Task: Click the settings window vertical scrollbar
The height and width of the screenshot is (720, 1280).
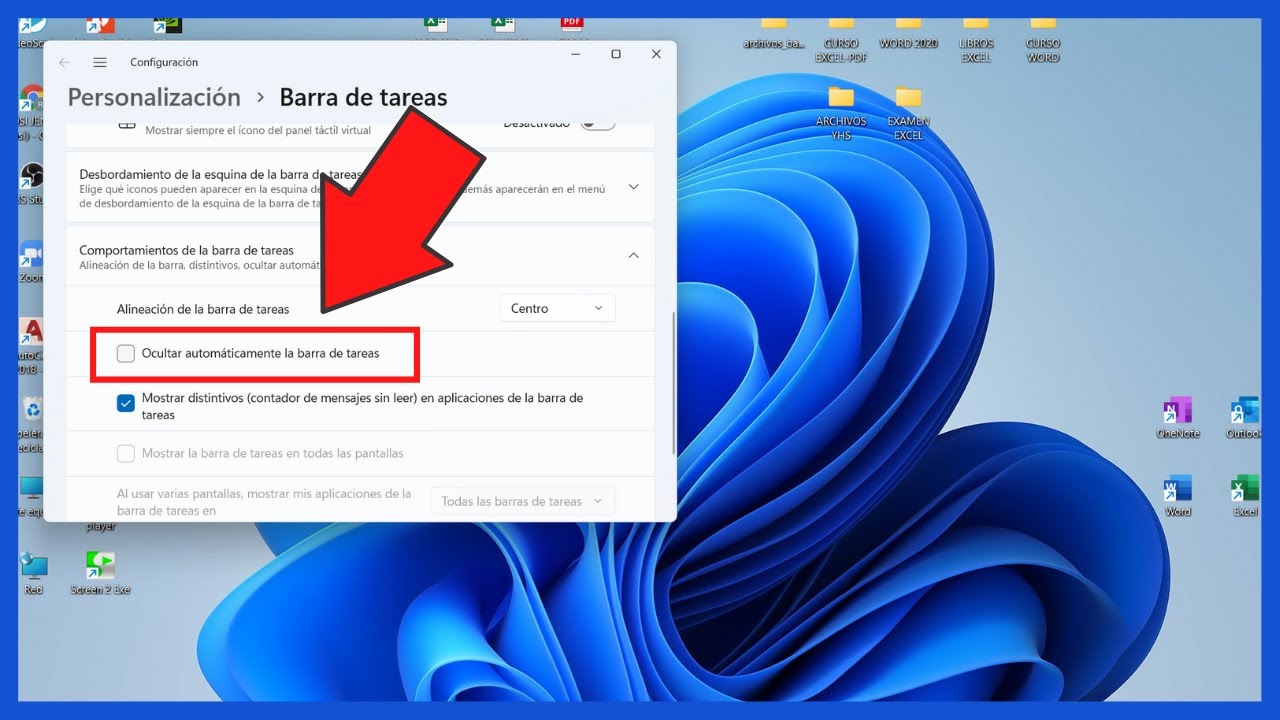Action: pyautogui.click(x=674, y=380)
